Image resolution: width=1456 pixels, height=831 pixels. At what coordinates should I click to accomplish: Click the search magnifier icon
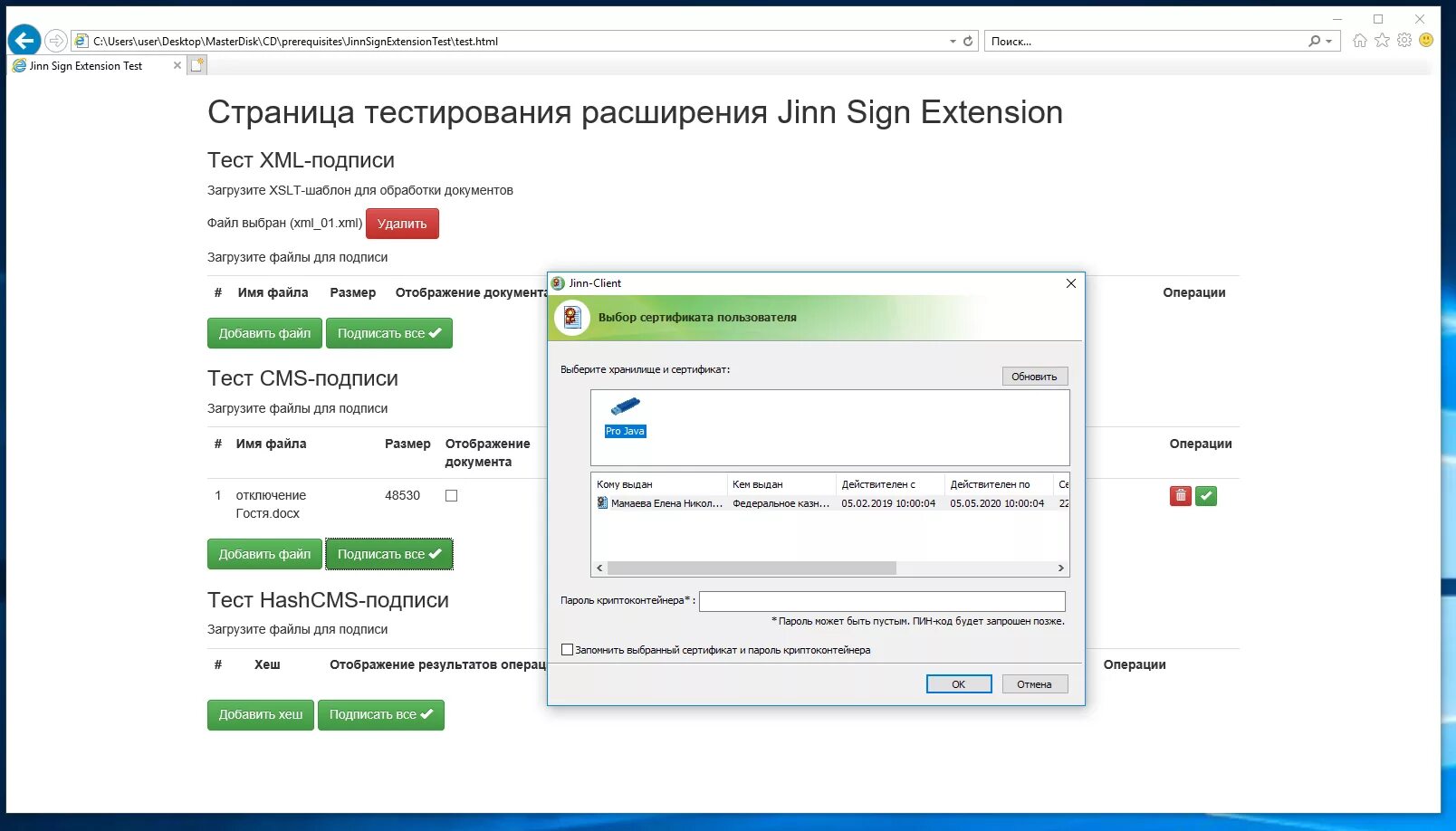click(x=1314, y=41)
